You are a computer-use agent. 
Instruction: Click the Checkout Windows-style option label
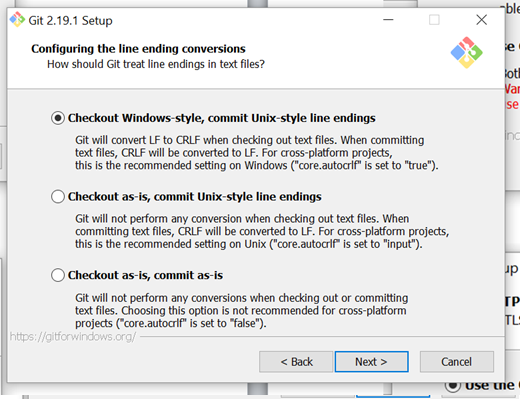(222, 118)
